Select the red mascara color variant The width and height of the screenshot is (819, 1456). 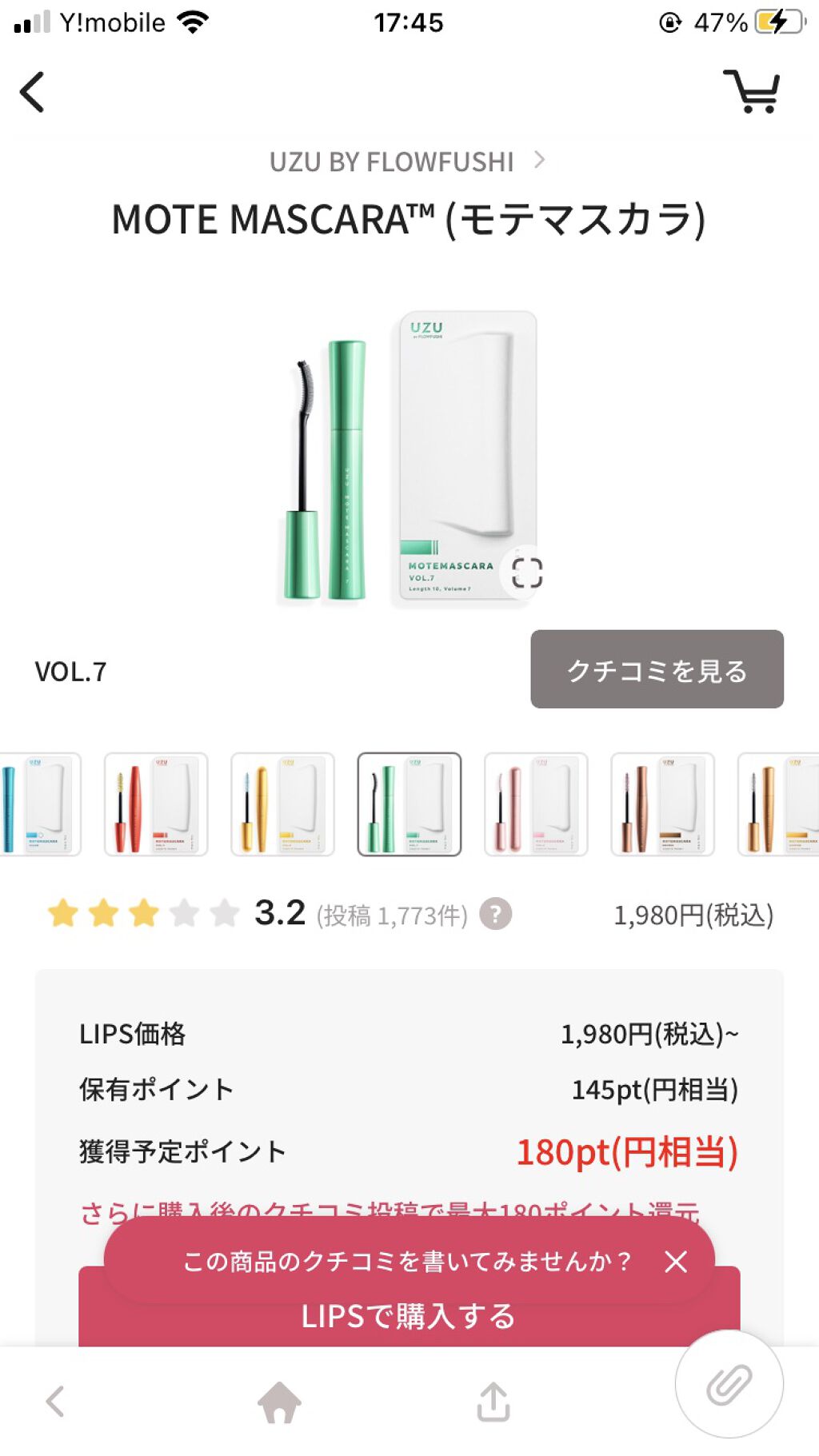[x=156, y=804]
